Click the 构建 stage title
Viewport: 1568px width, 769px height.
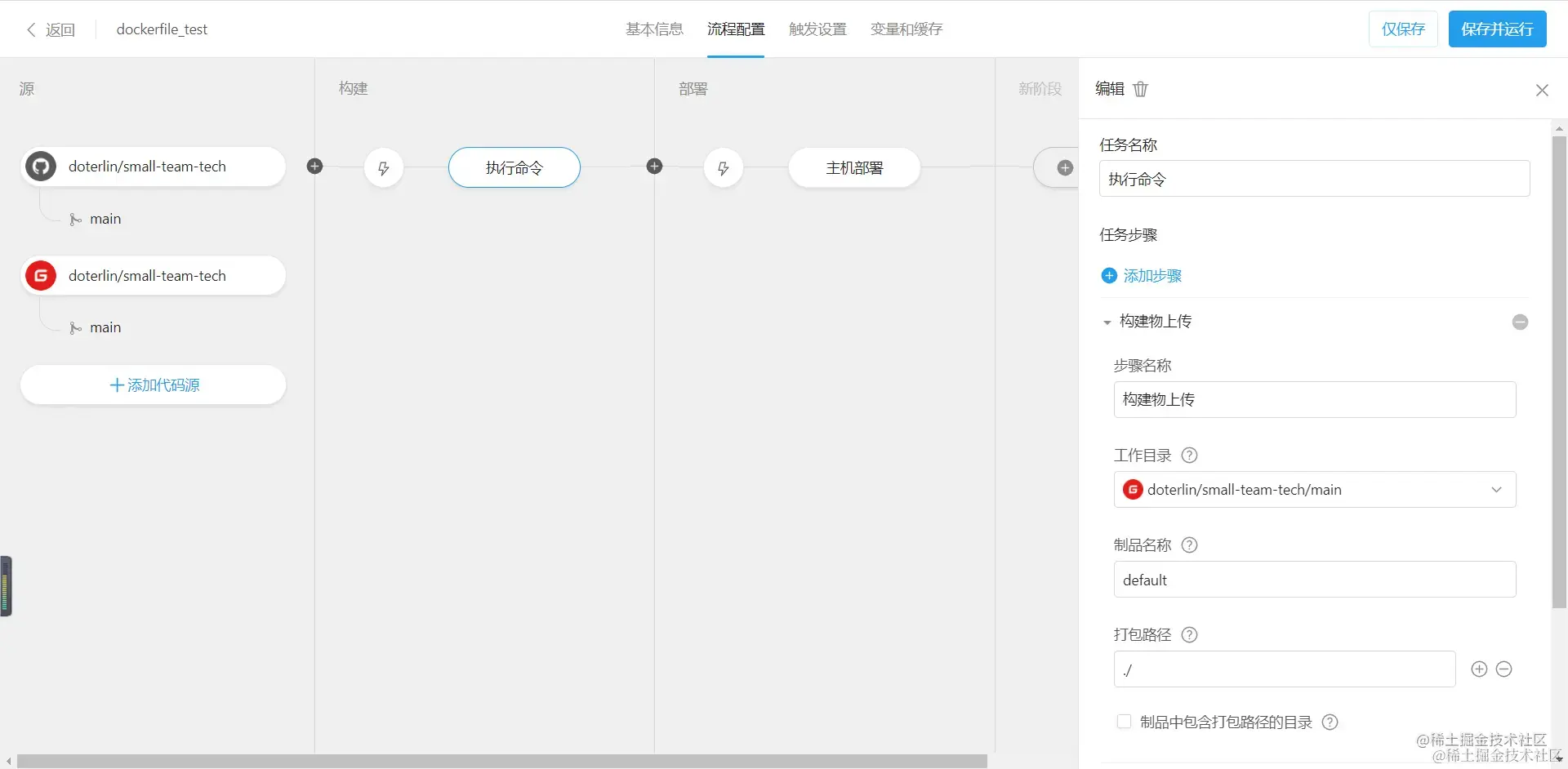coord(354,88)
